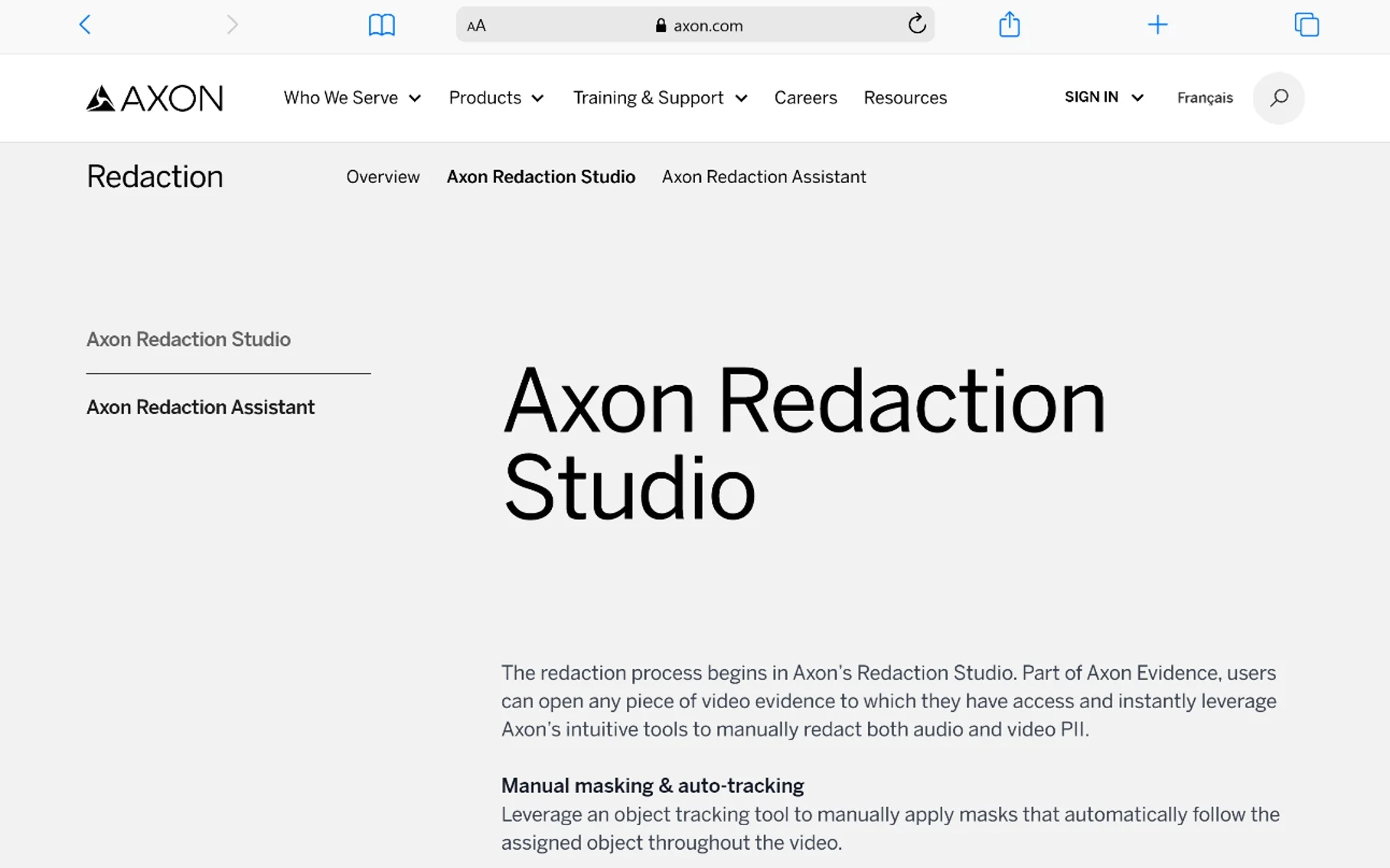
Task: Click the large Axon Redaction Studio heading
Action: 804,444
